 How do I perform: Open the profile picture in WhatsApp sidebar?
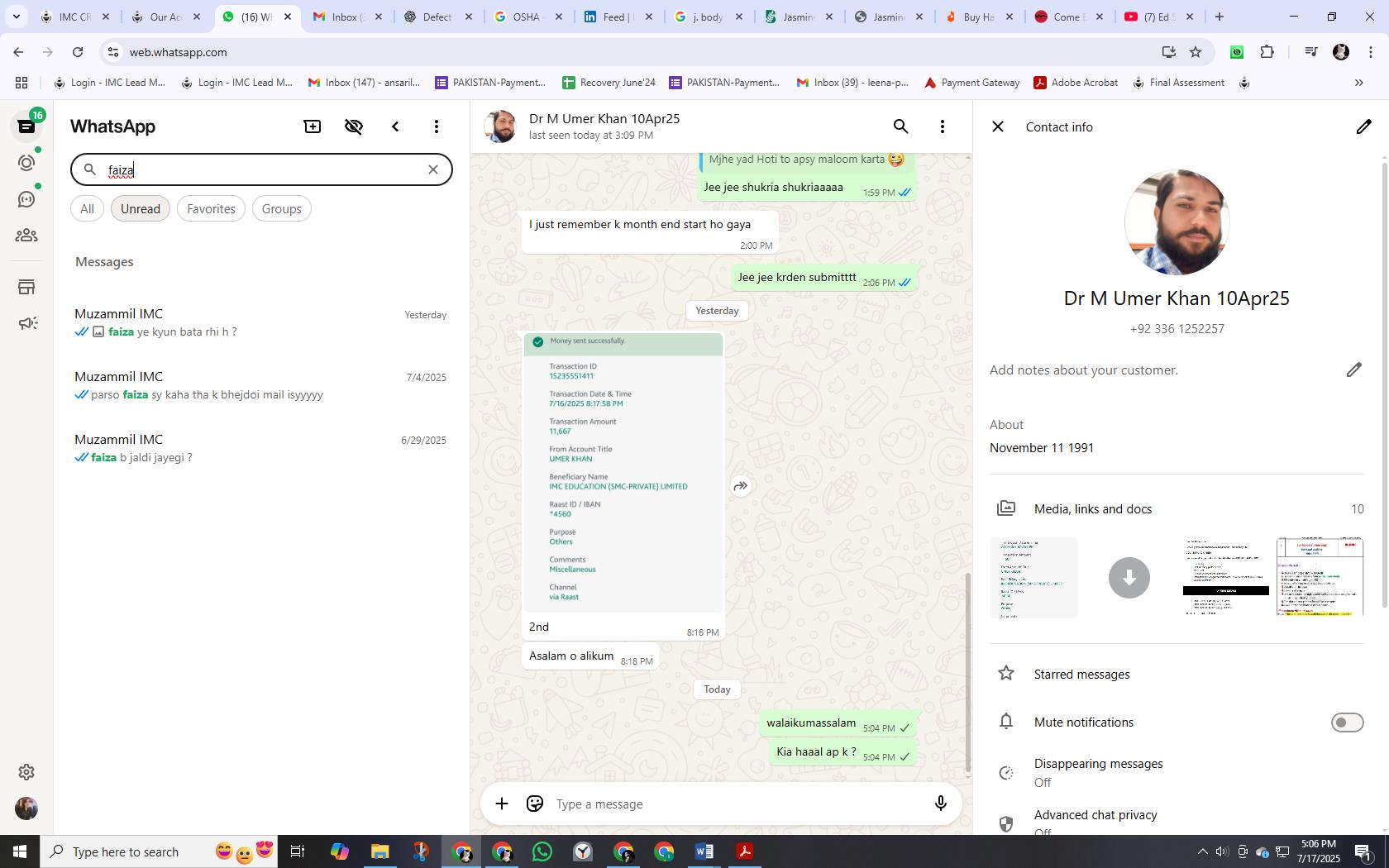click(x=26, y=808)
